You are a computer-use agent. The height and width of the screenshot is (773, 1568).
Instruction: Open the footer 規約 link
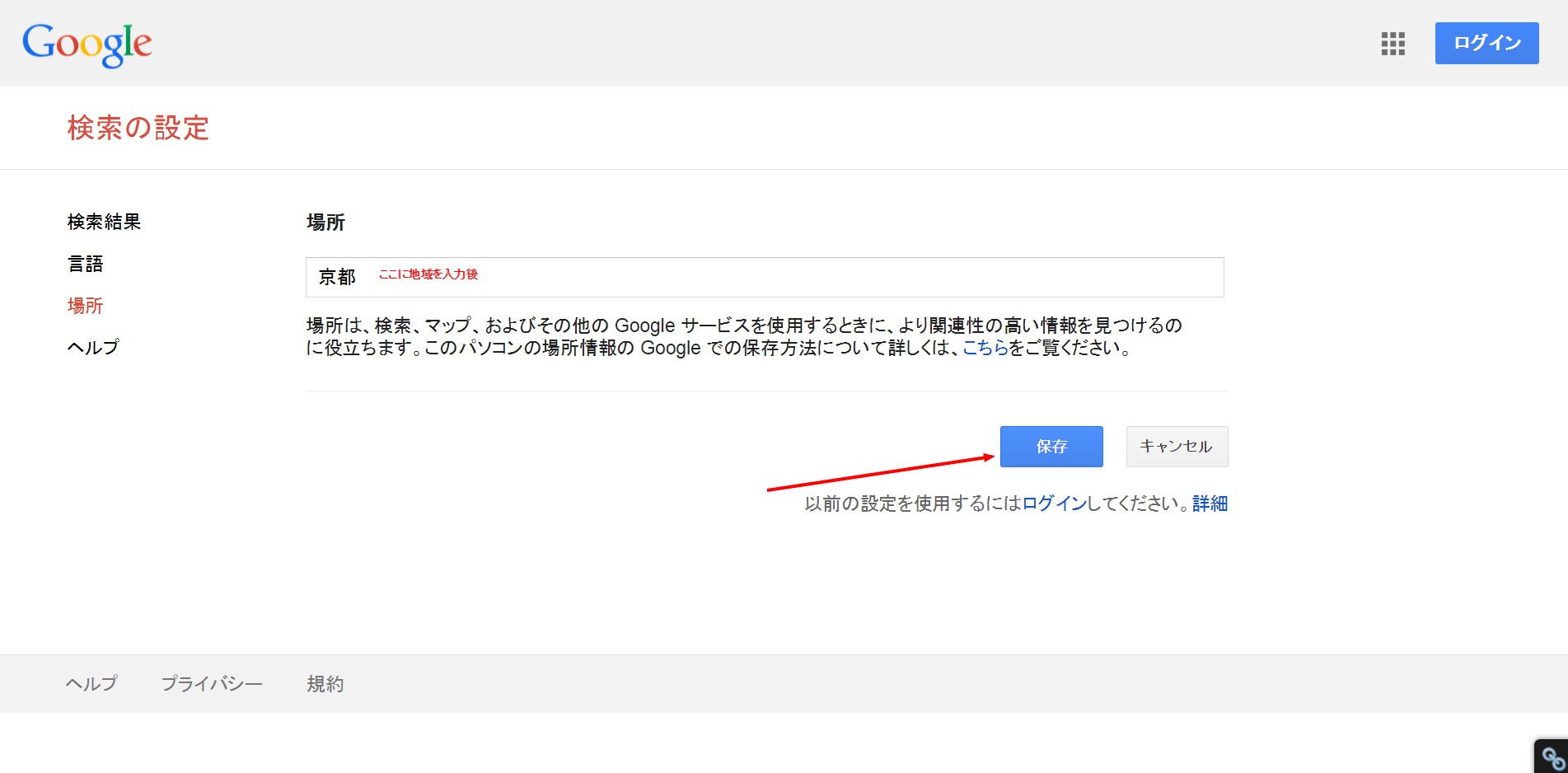tap(325, 684)
